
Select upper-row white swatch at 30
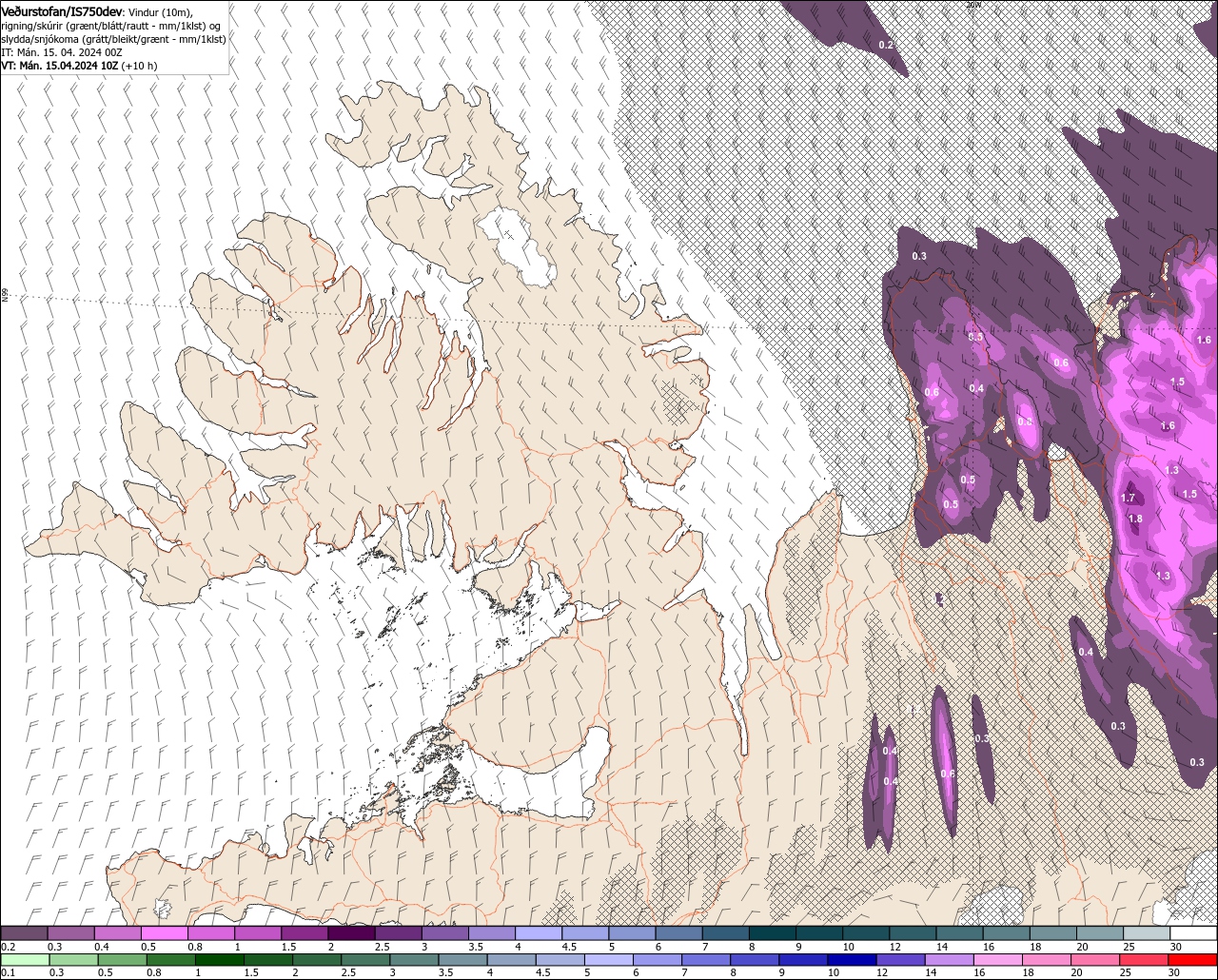(1194, 933)
